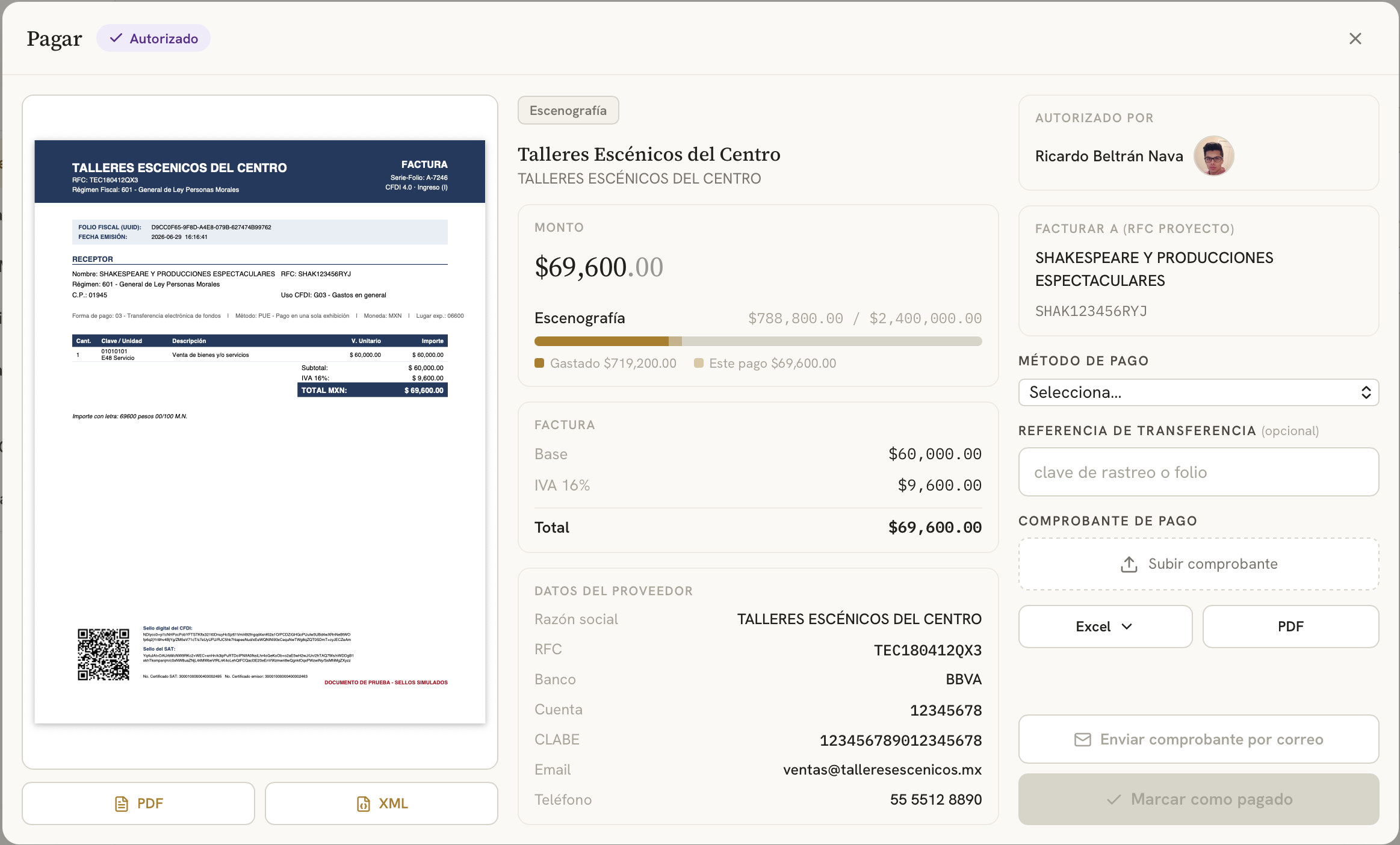
Task: Click the email ventas@talleresescenicos.mx
Action: tap(882, 770)
